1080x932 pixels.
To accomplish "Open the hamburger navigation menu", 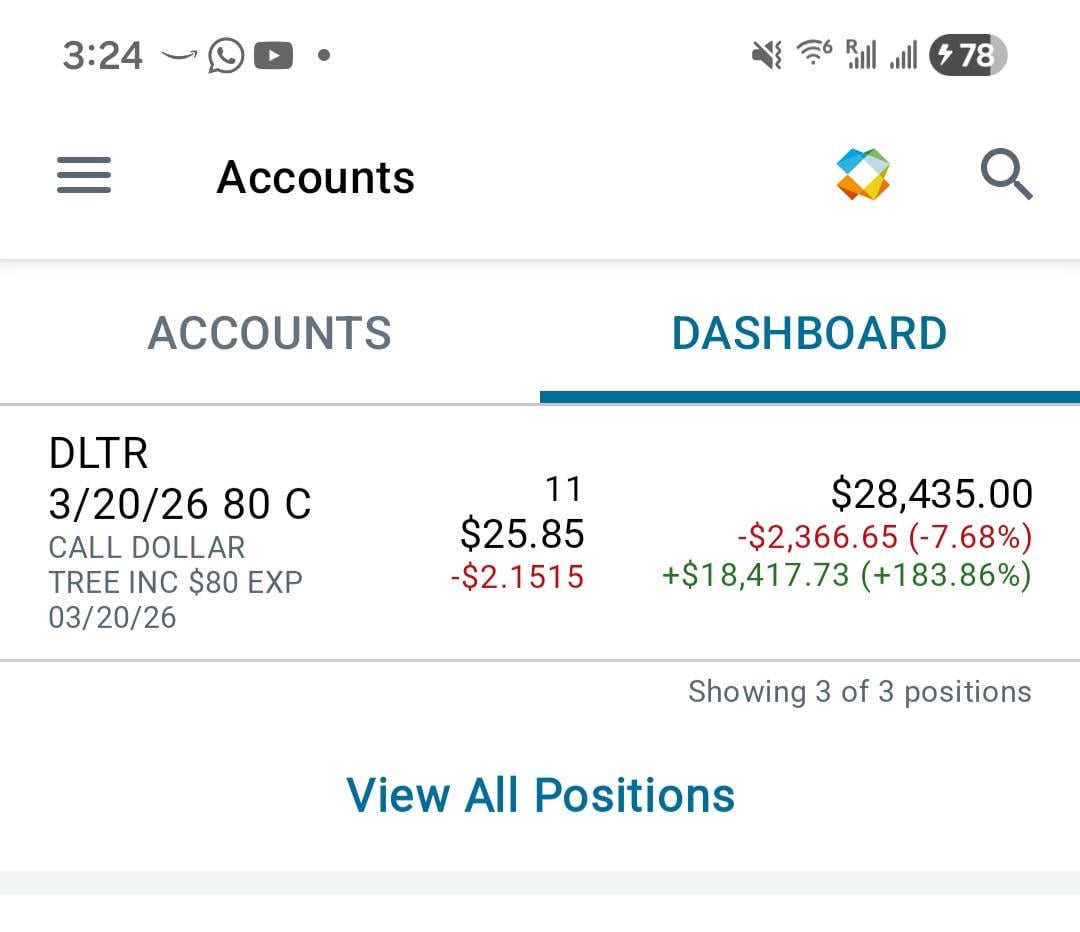I will pos(84,176).
